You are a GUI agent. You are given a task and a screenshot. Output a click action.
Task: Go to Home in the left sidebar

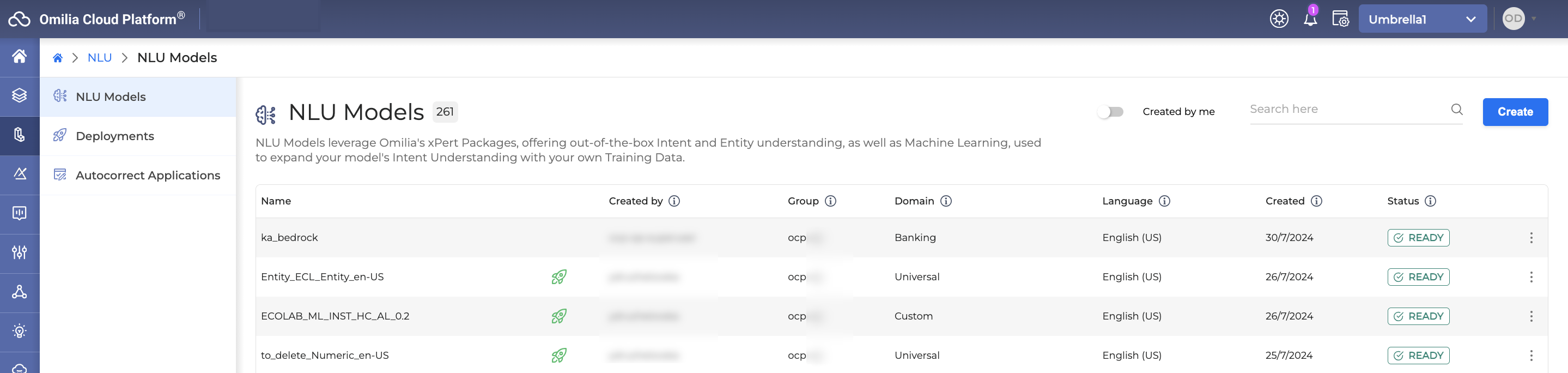pos(20,57)
